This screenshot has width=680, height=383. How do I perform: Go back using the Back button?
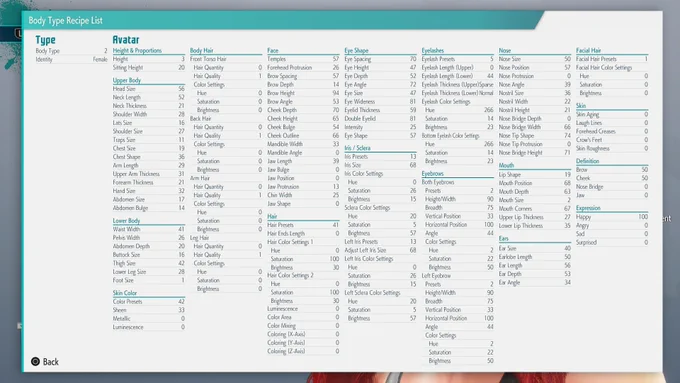click(45, 362)
